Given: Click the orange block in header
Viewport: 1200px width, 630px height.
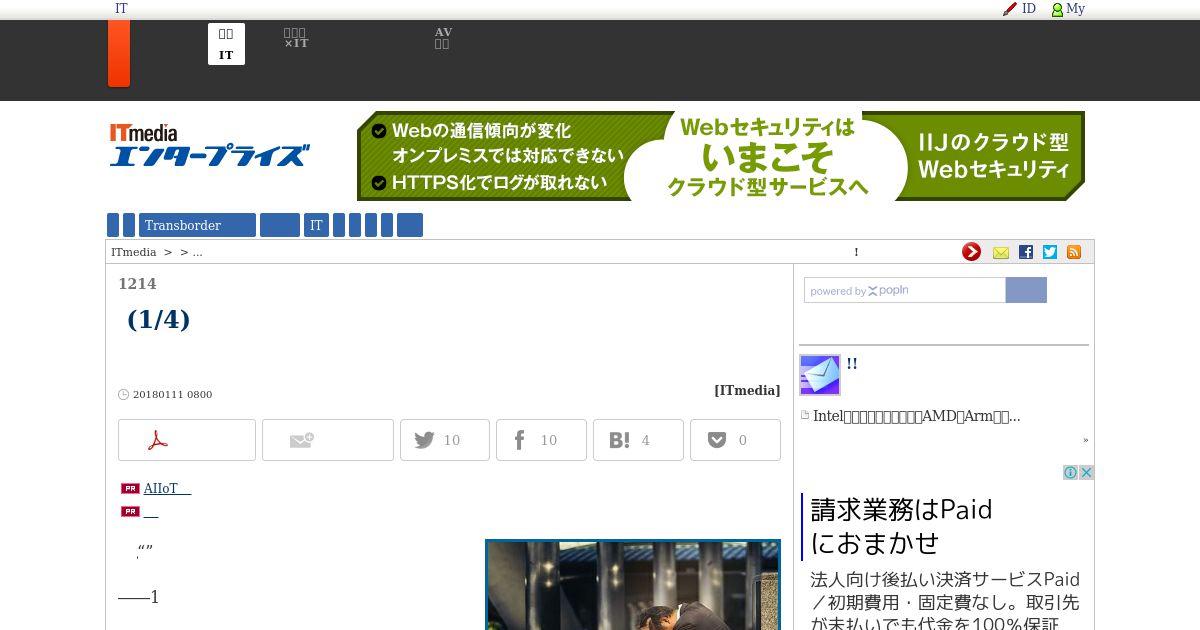Looking at the screenshot, I should (x=119, y=54).
